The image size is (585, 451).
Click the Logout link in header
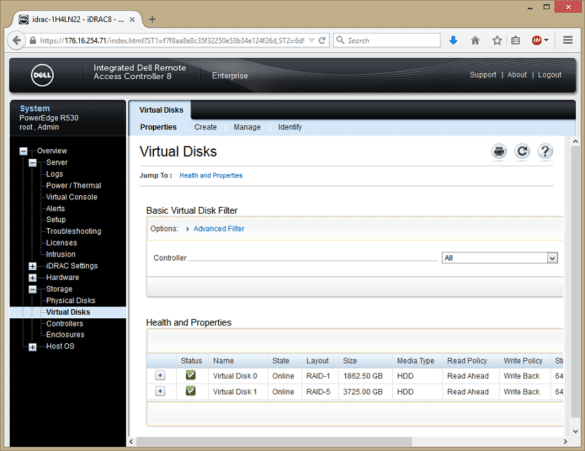[549, 75]
